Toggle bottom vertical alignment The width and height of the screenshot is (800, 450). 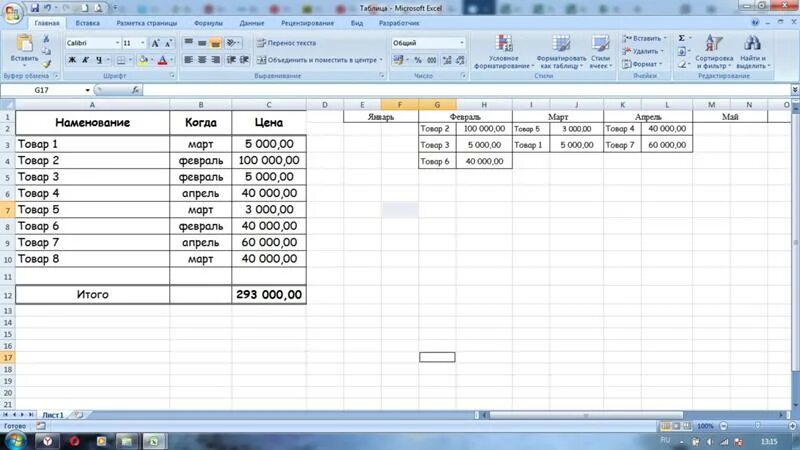point(215,43)
